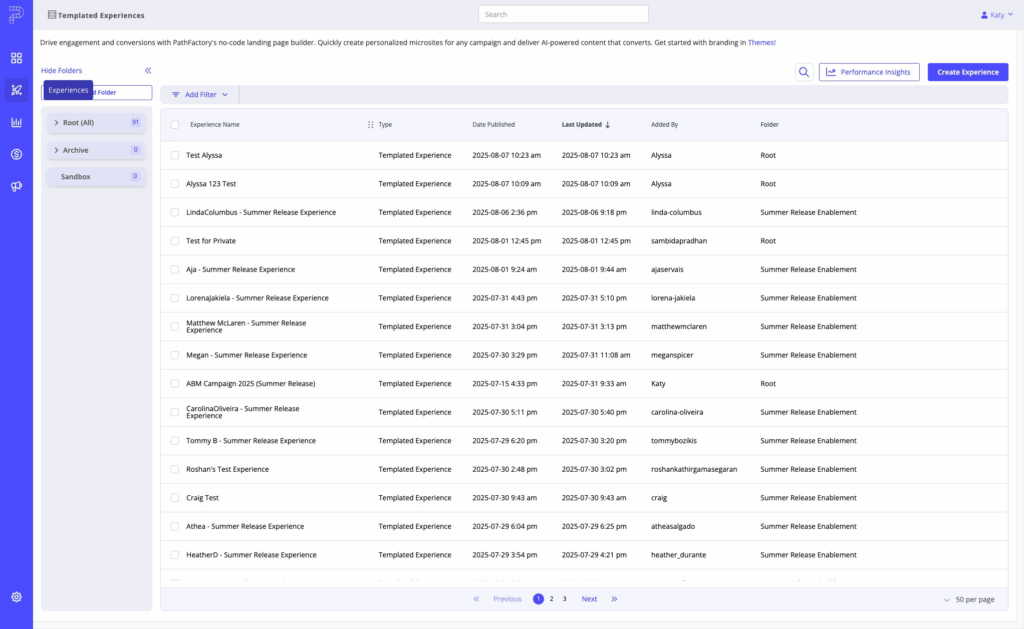Open the dashboard grid icon in sidebar
The height and width of the screenshot is (629, 1024).
click(16, 58)
